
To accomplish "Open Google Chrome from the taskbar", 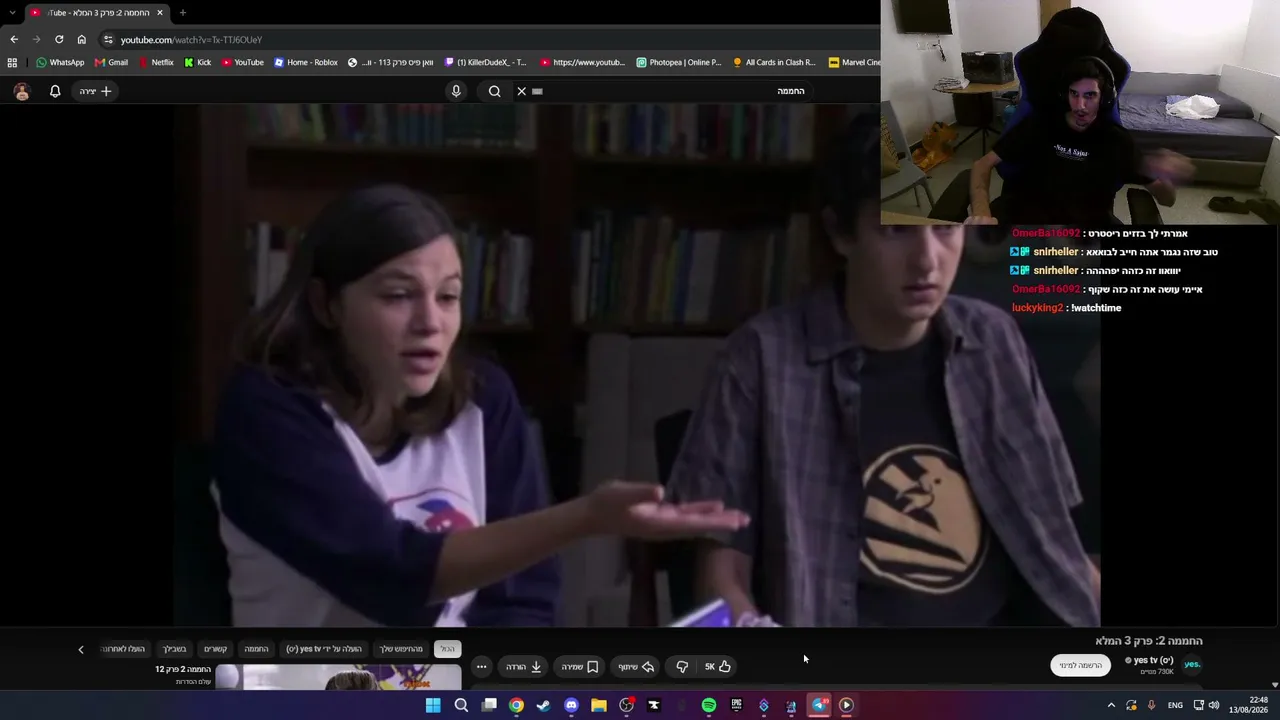I will [x=516, y=705].
